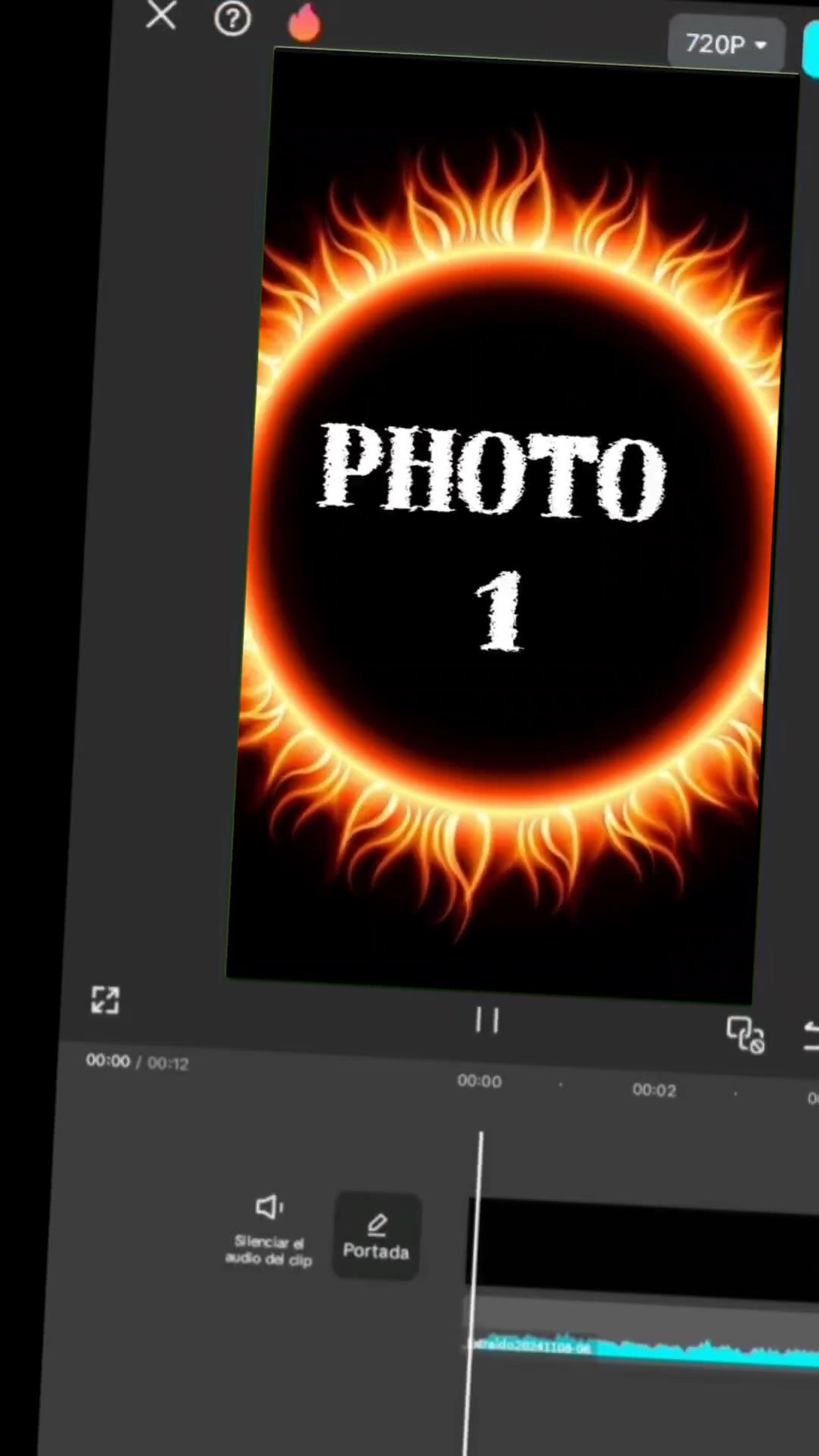Screen dimensions: 819x1456
Task: Close the editor with the X icon
Action: [x=161, y=14]
